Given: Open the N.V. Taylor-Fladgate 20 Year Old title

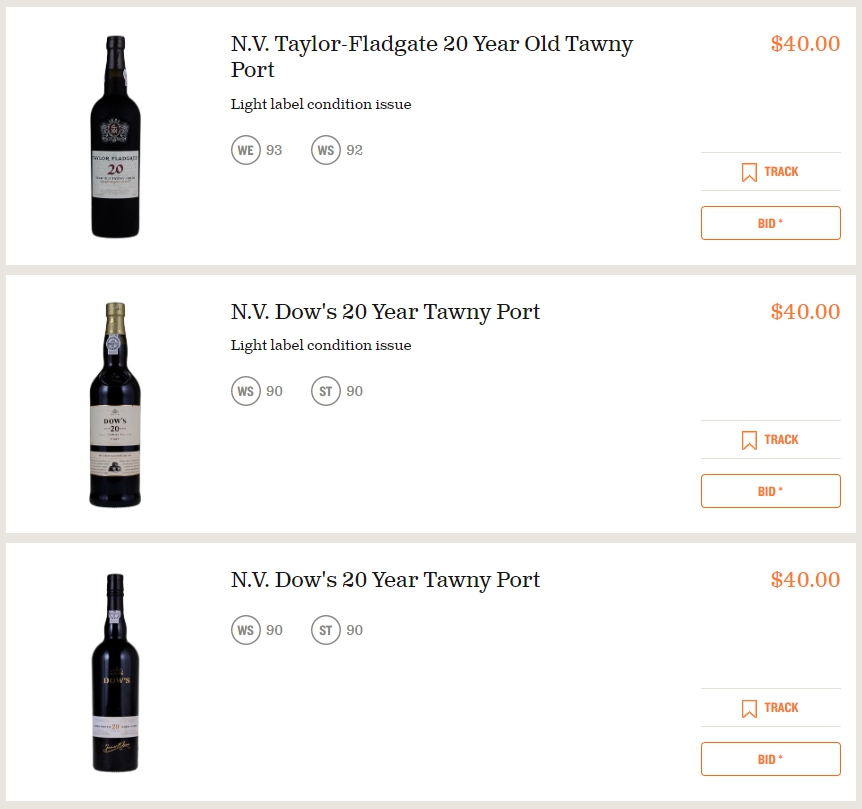Looking at the screenshot, I should 432,57.
